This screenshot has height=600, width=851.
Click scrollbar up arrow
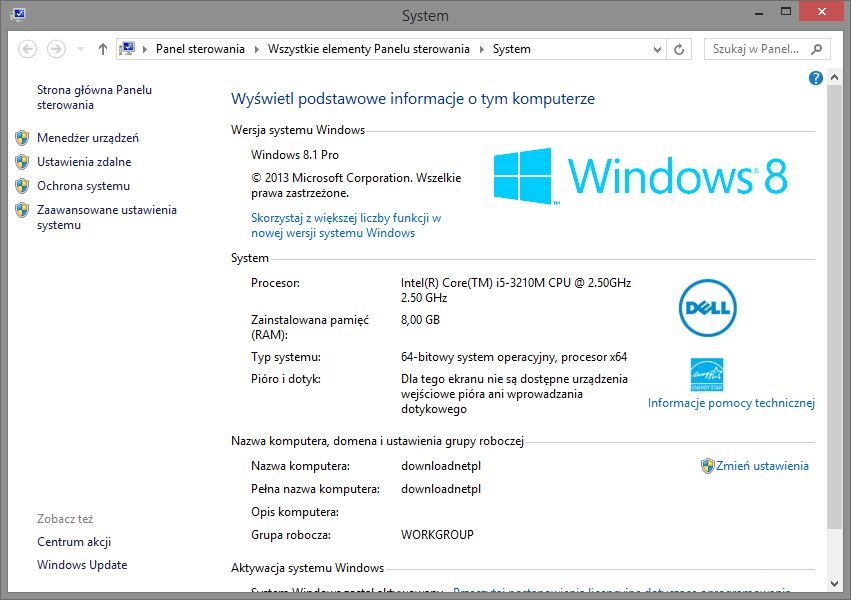click(834, 78)
